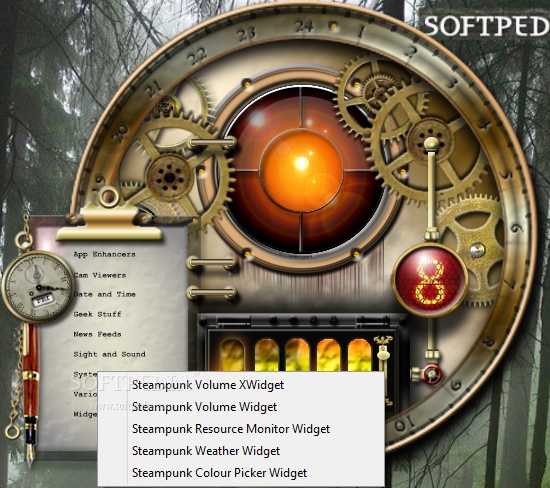This screenshot has height=488, width=550.
Task: Click the hub of the large right gear
Action: (x=430, y=140)
